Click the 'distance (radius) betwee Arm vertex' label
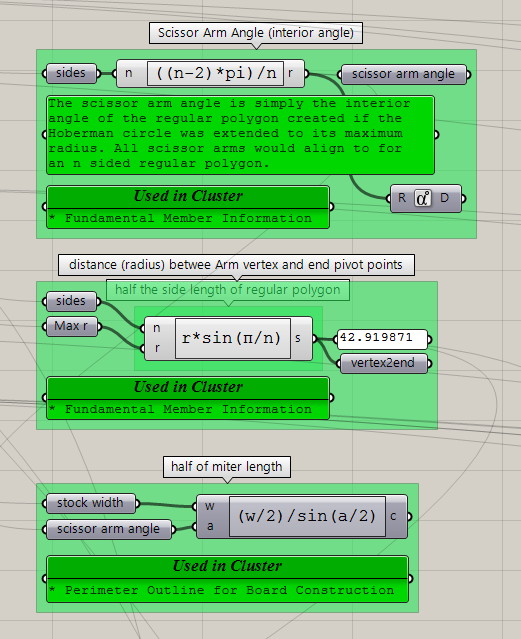The width and height of the screenshot is (521, 639). click(x=236, y=265)
